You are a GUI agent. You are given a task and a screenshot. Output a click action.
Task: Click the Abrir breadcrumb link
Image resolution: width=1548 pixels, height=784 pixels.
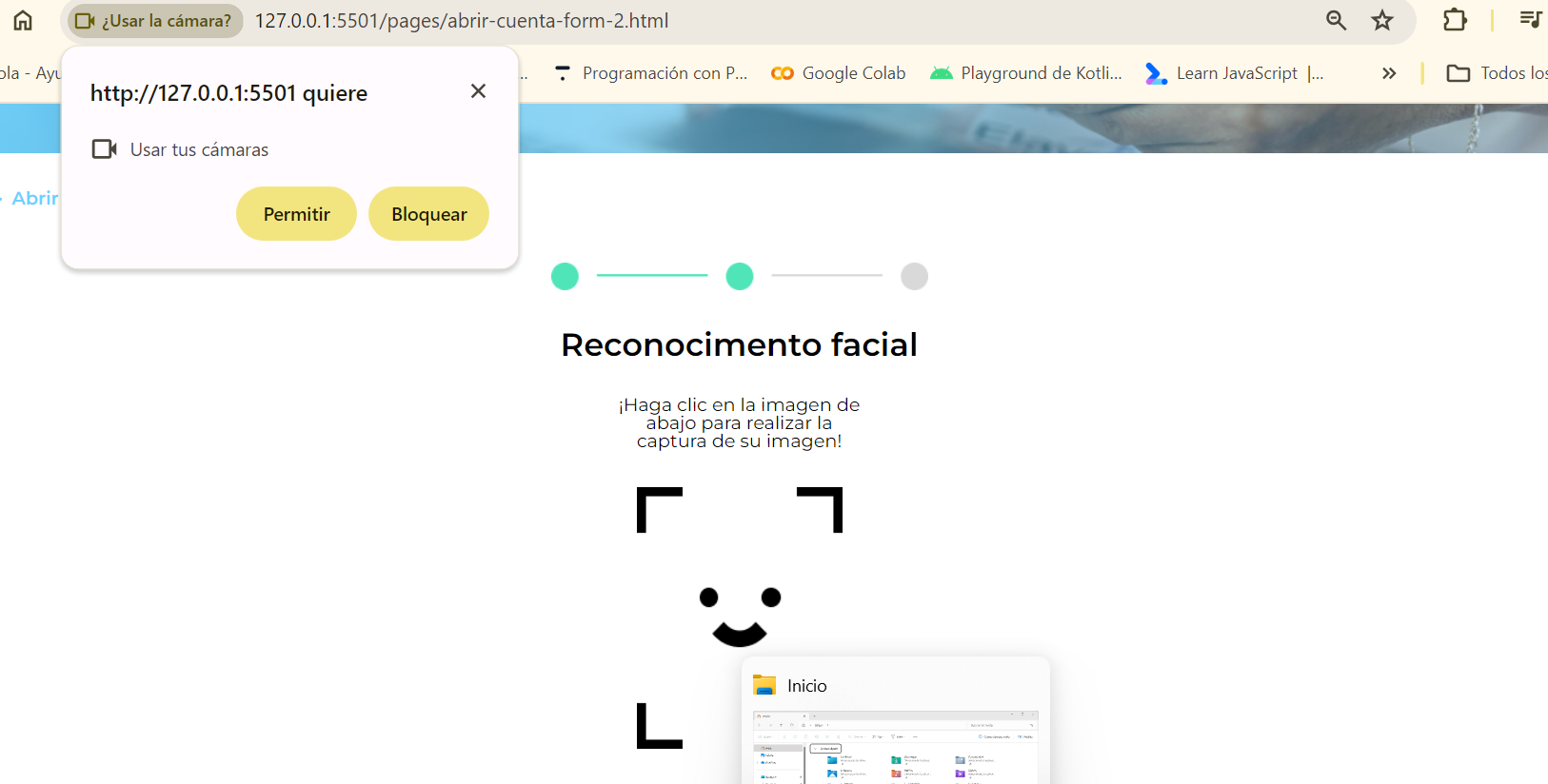34,198
